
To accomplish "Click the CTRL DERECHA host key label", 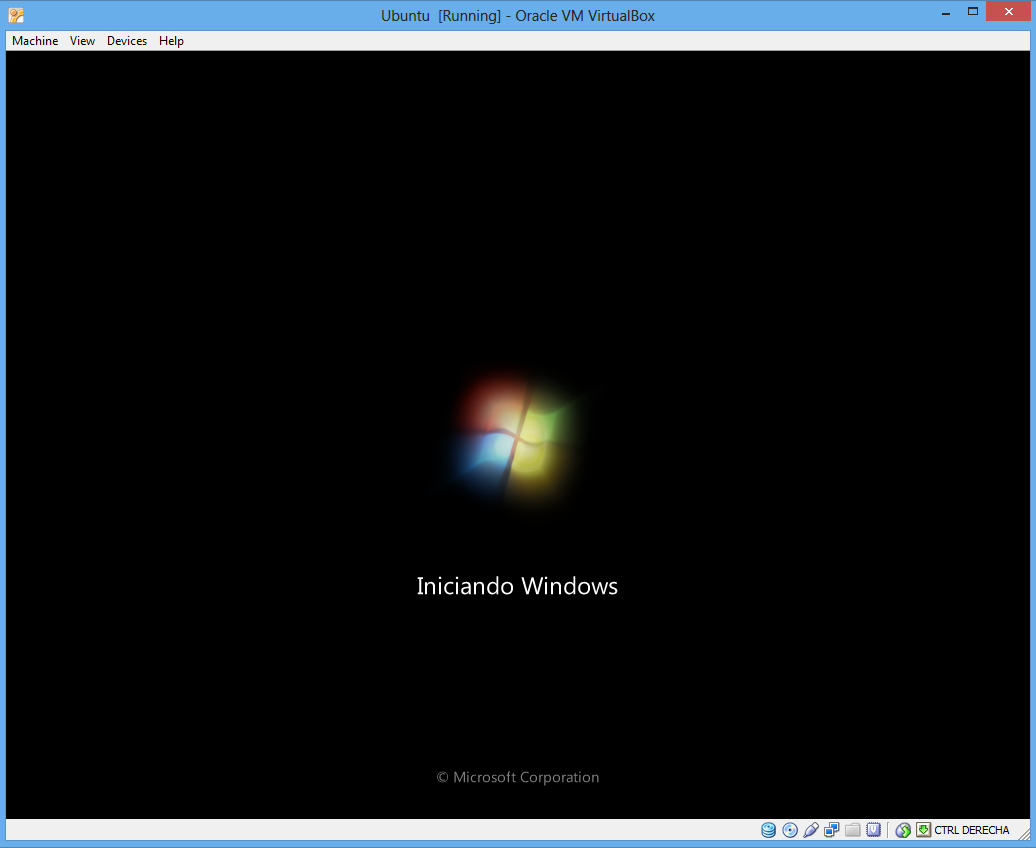I will coord(972,830).
